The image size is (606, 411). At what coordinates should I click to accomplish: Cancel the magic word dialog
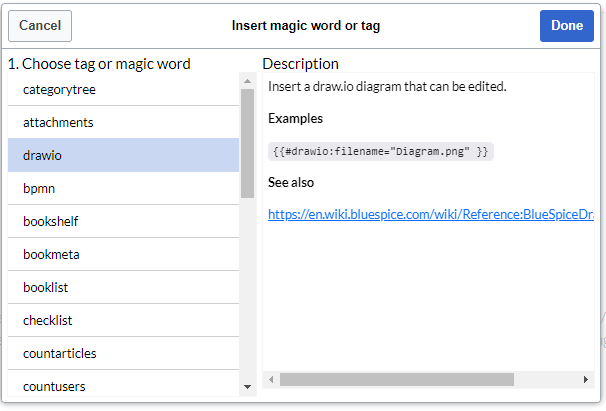coord(40,26)
